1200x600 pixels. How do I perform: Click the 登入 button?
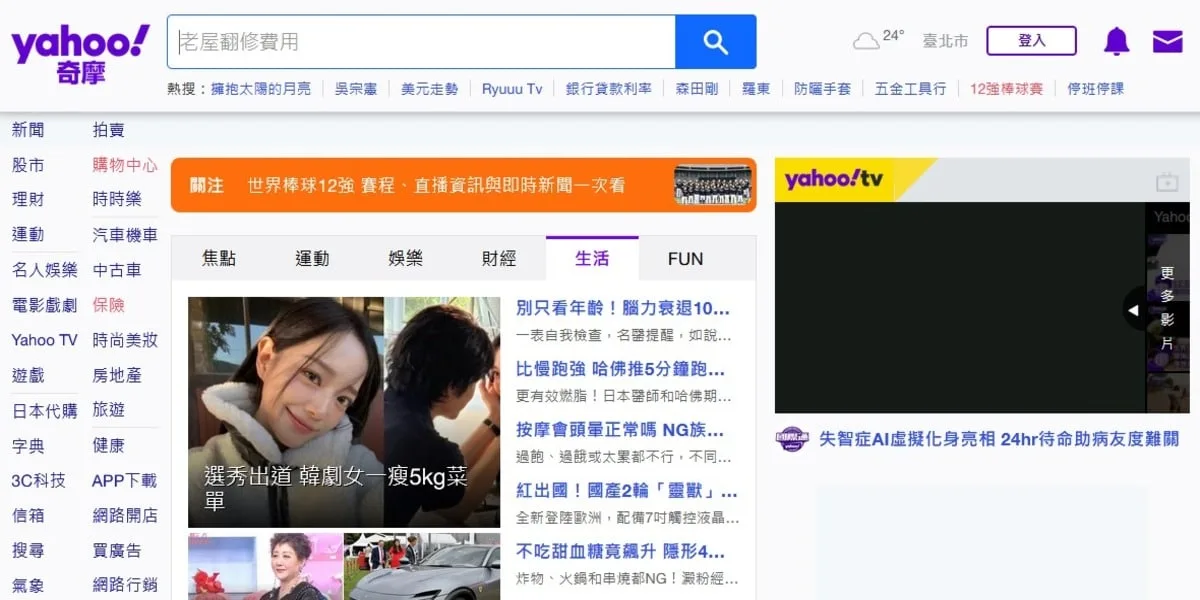tap(1031, 41)
